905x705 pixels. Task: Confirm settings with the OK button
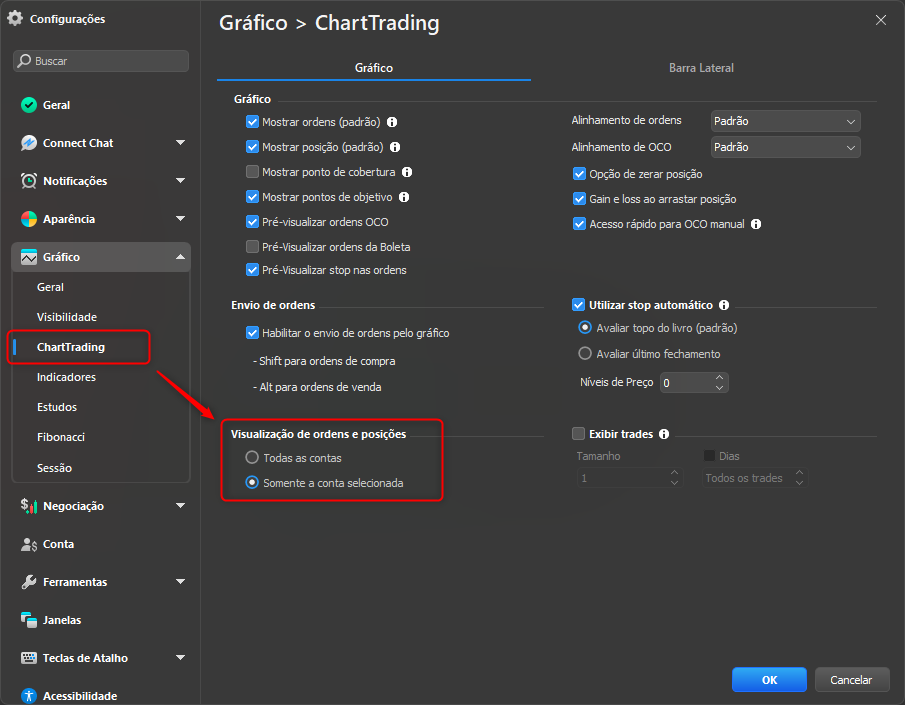[x=769, y=680]
